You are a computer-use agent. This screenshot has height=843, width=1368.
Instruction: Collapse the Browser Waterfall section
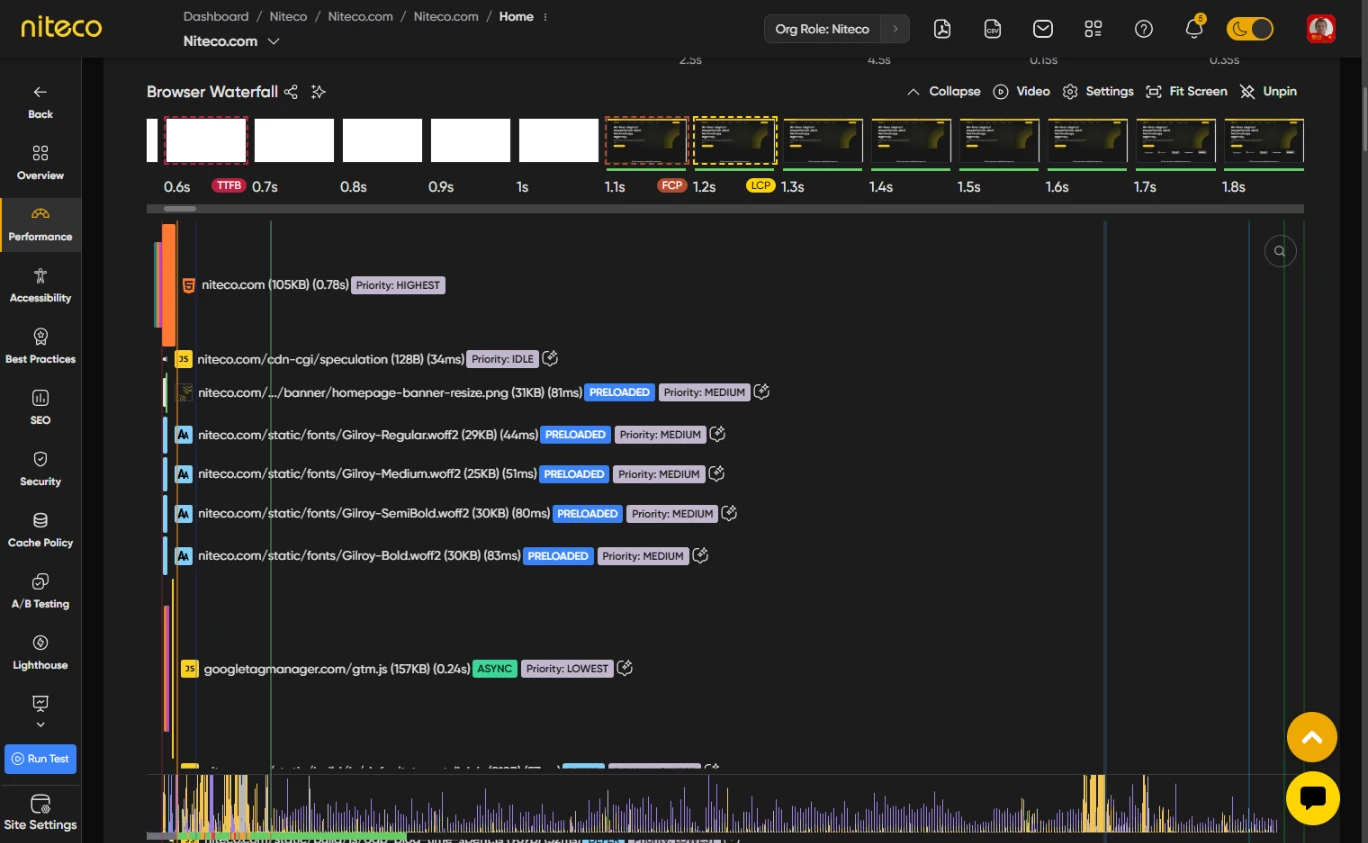tap(944, 91)
